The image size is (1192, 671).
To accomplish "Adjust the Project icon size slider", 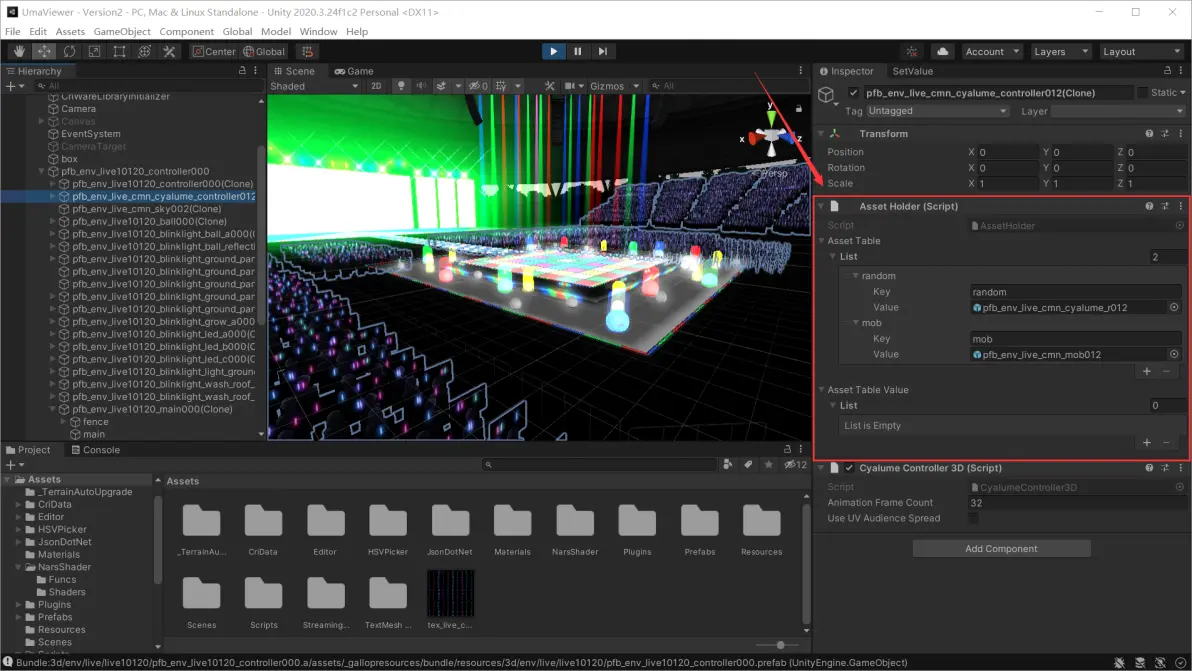I will click(x=780, y=645).
